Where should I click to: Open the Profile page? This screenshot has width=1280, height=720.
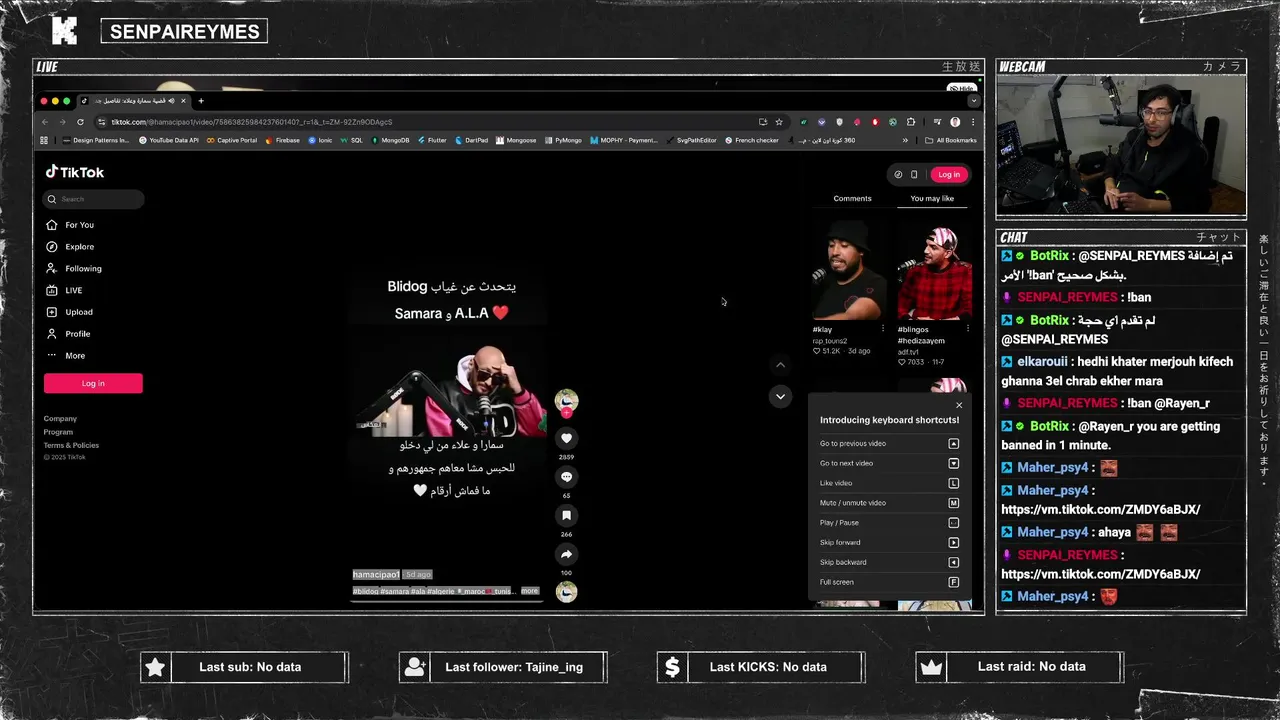point(70,334)
